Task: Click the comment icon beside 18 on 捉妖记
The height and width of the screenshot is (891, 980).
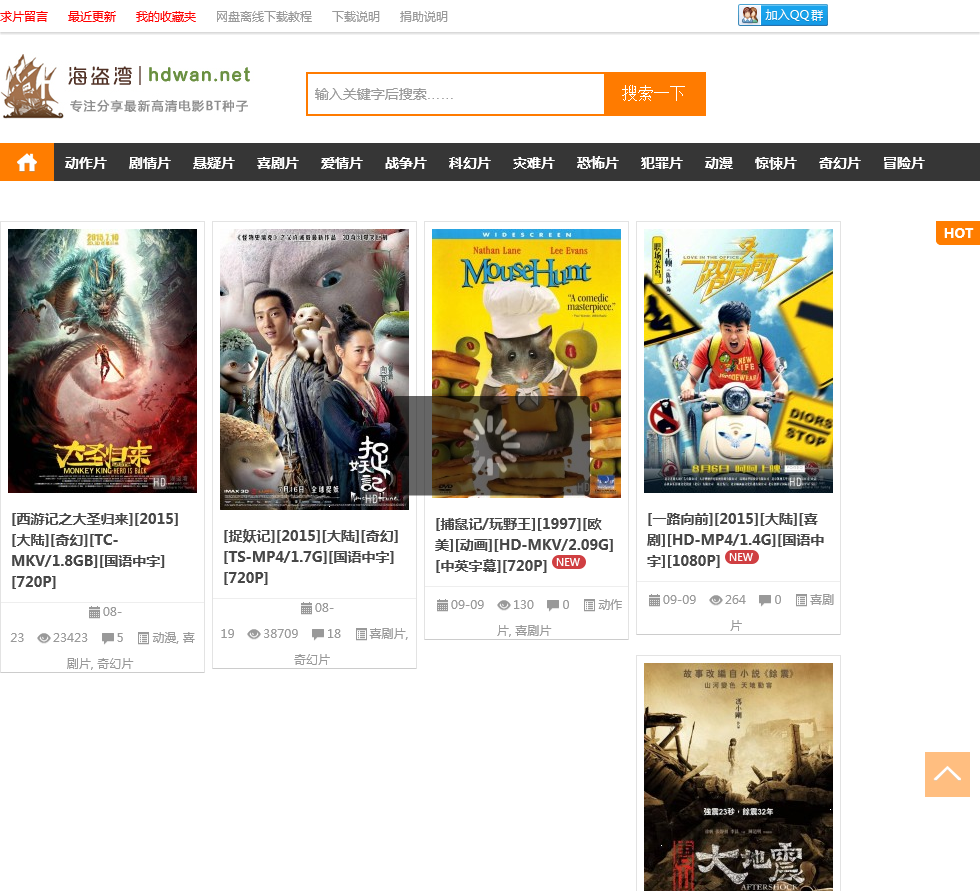Action: click(x=318, y=634)
